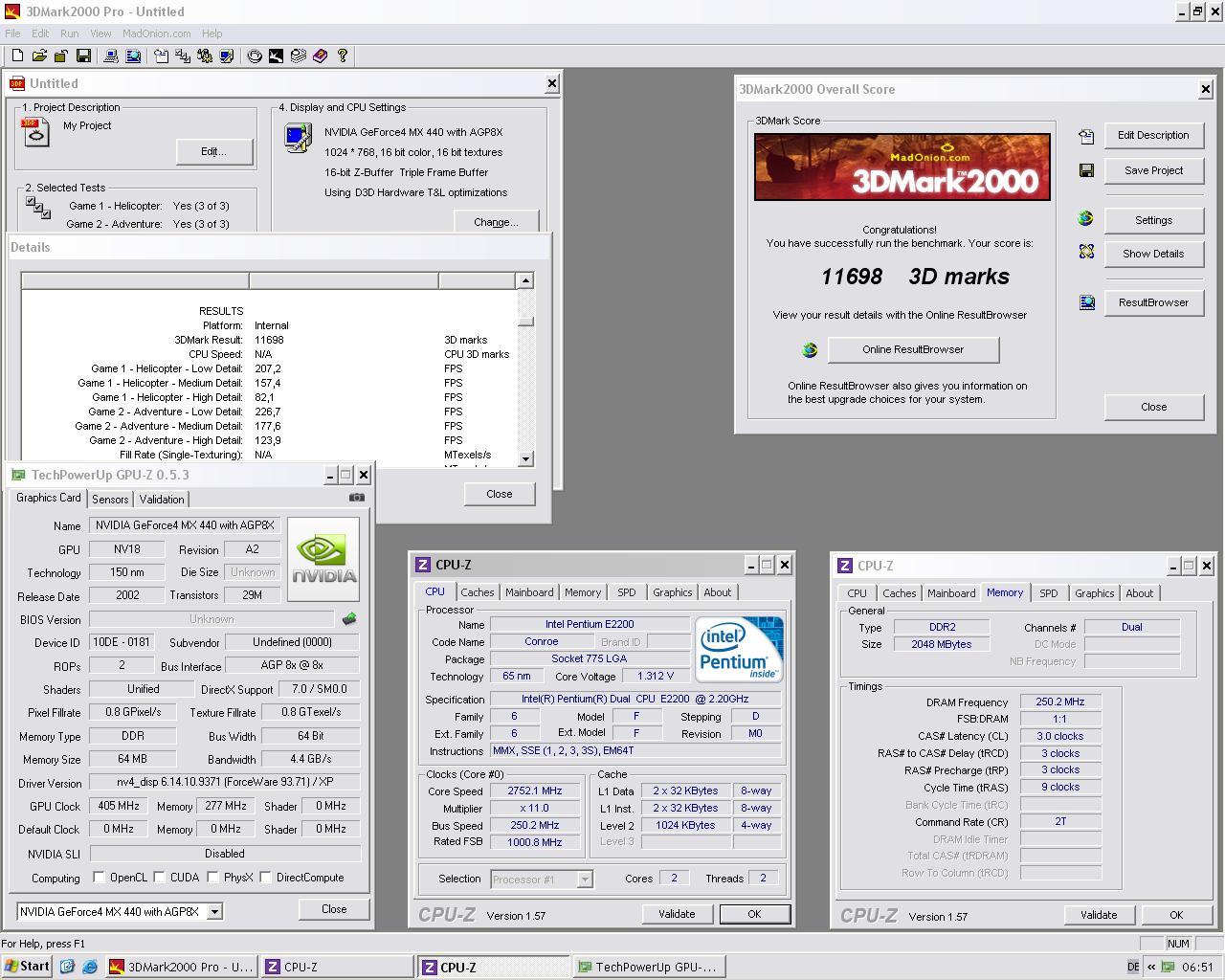Click the Core Speed 2752.1 MHz field

(x=535, y=791)
